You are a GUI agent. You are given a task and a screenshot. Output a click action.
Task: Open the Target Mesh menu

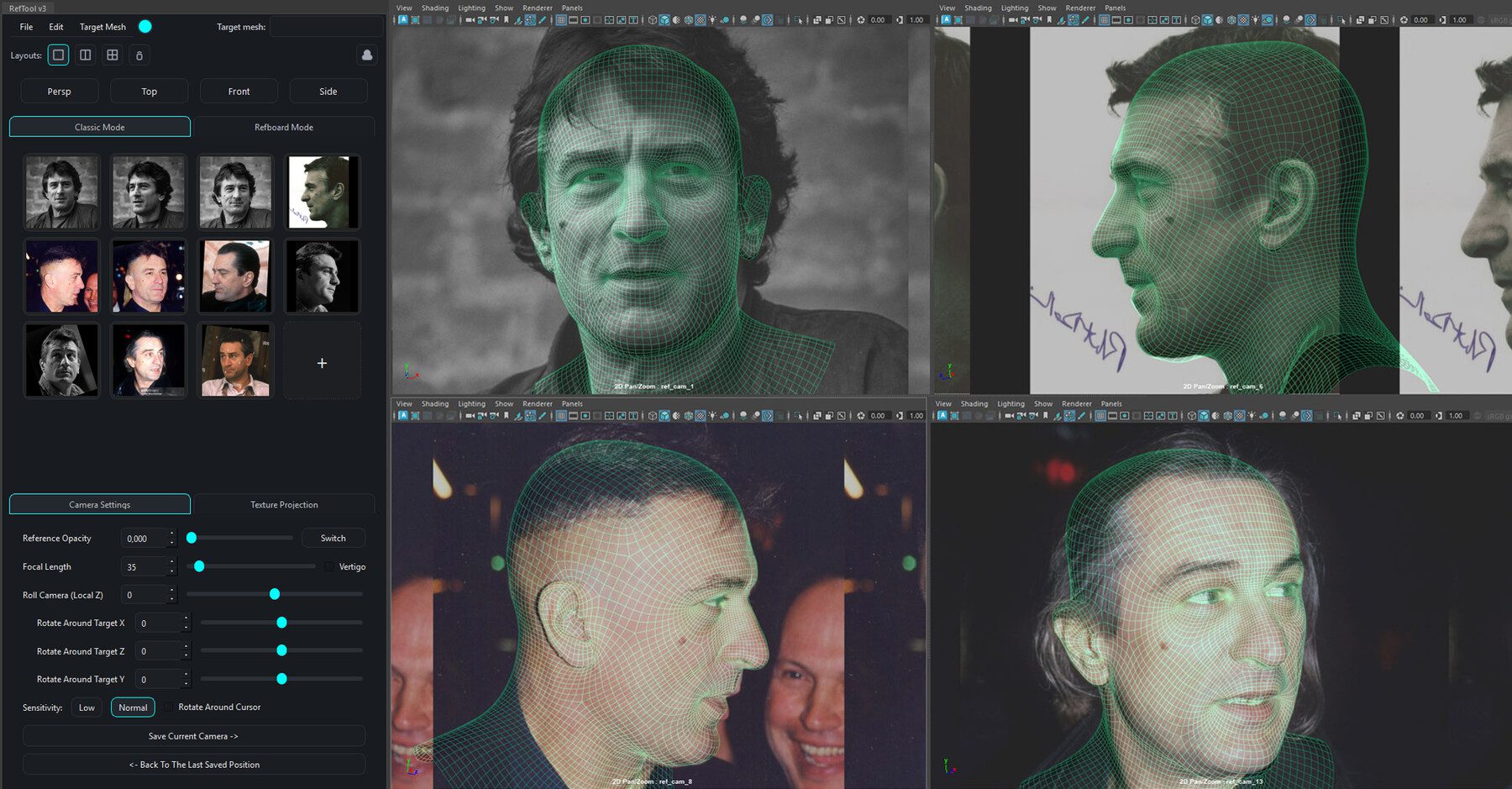tap(102, 27)
